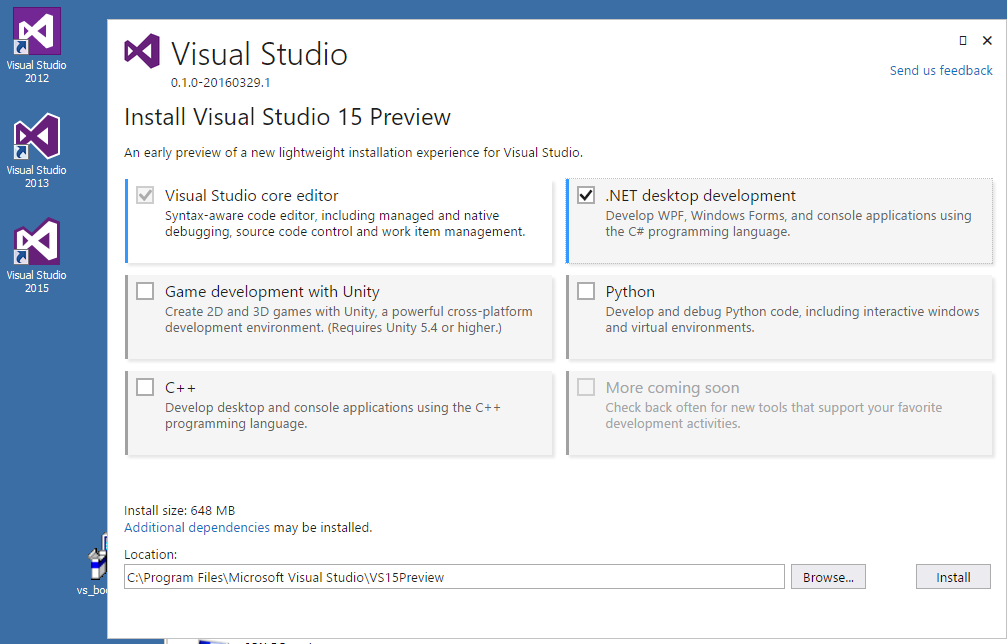Click the Visual Studio logo in installer header
1007x644 pixels.
coord(142,51)
